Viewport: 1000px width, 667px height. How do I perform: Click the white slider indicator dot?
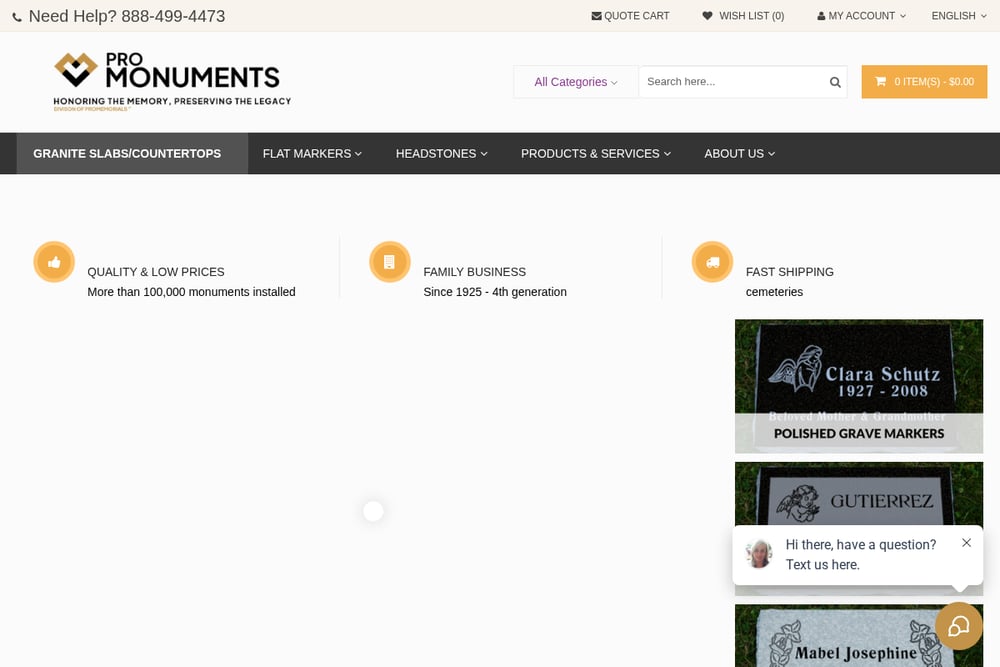click(x=373, y=511)
